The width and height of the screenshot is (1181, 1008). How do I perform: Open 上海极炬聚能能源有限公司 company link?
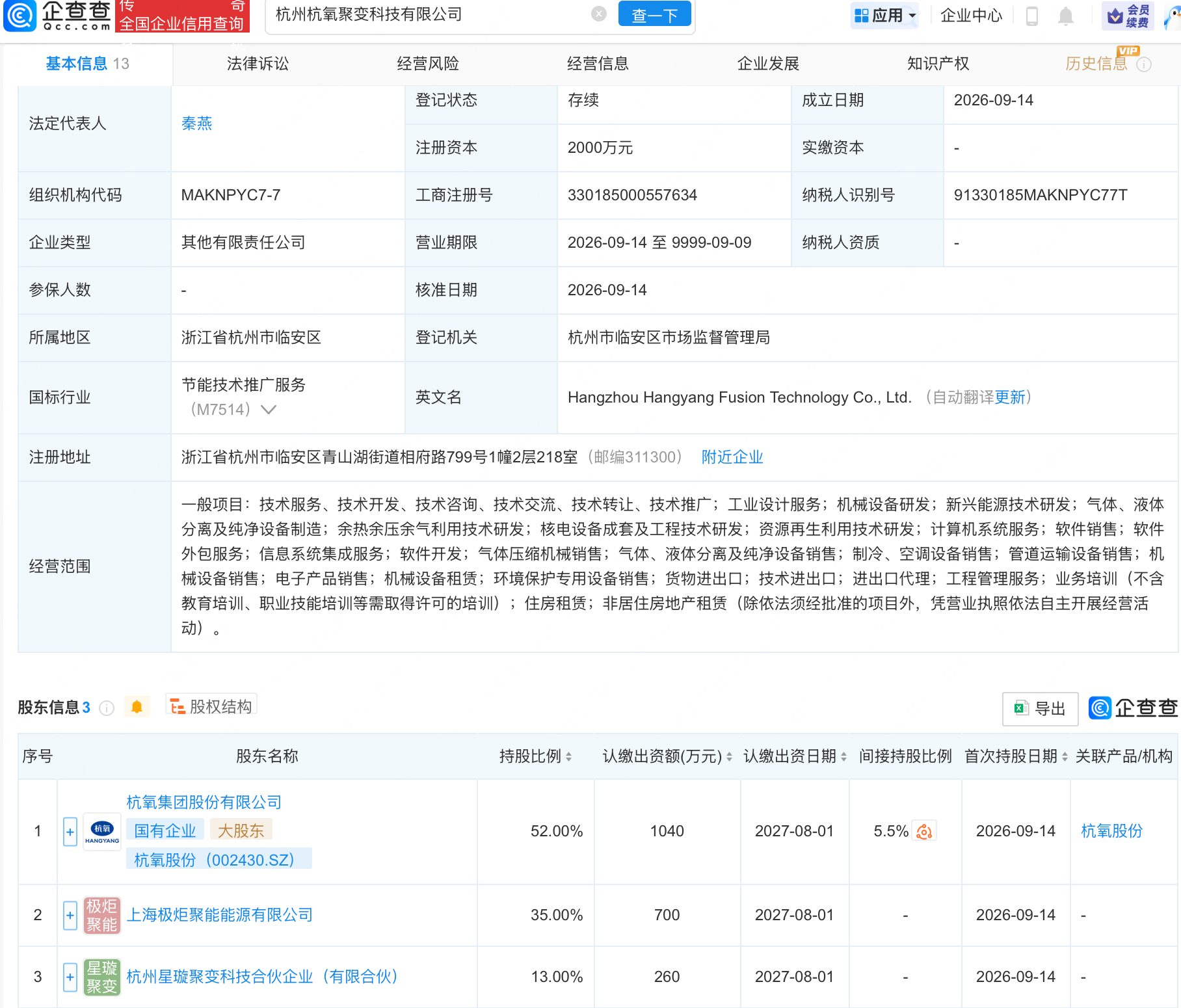[x=220, y=915]
